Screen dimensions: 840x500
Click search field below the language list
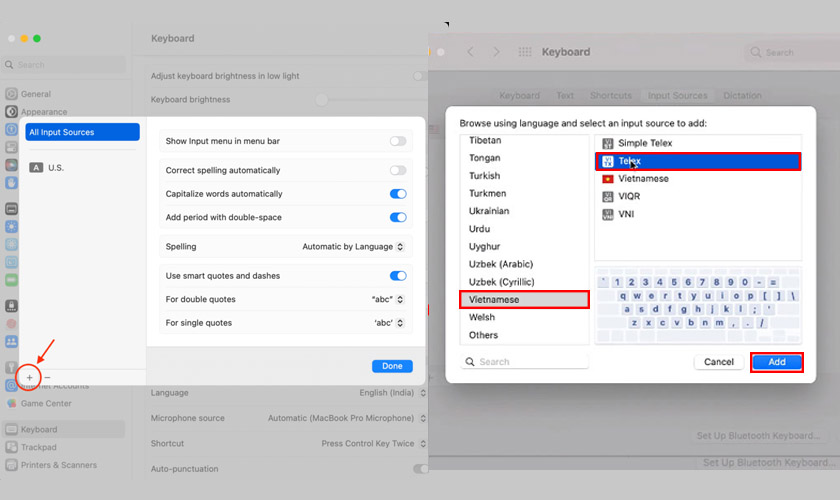pos(524,362)
